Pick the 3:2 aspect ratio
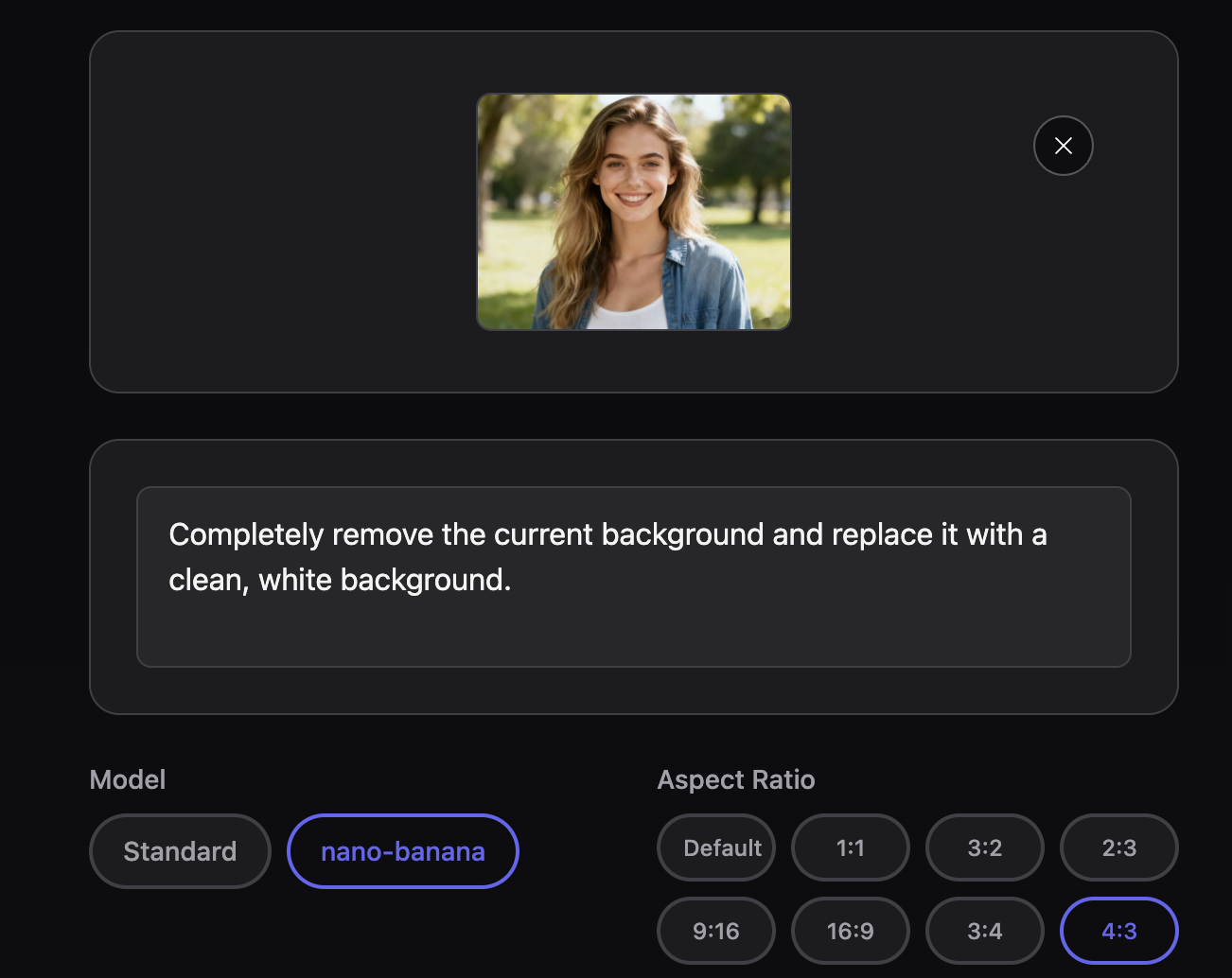 [984, 847]
